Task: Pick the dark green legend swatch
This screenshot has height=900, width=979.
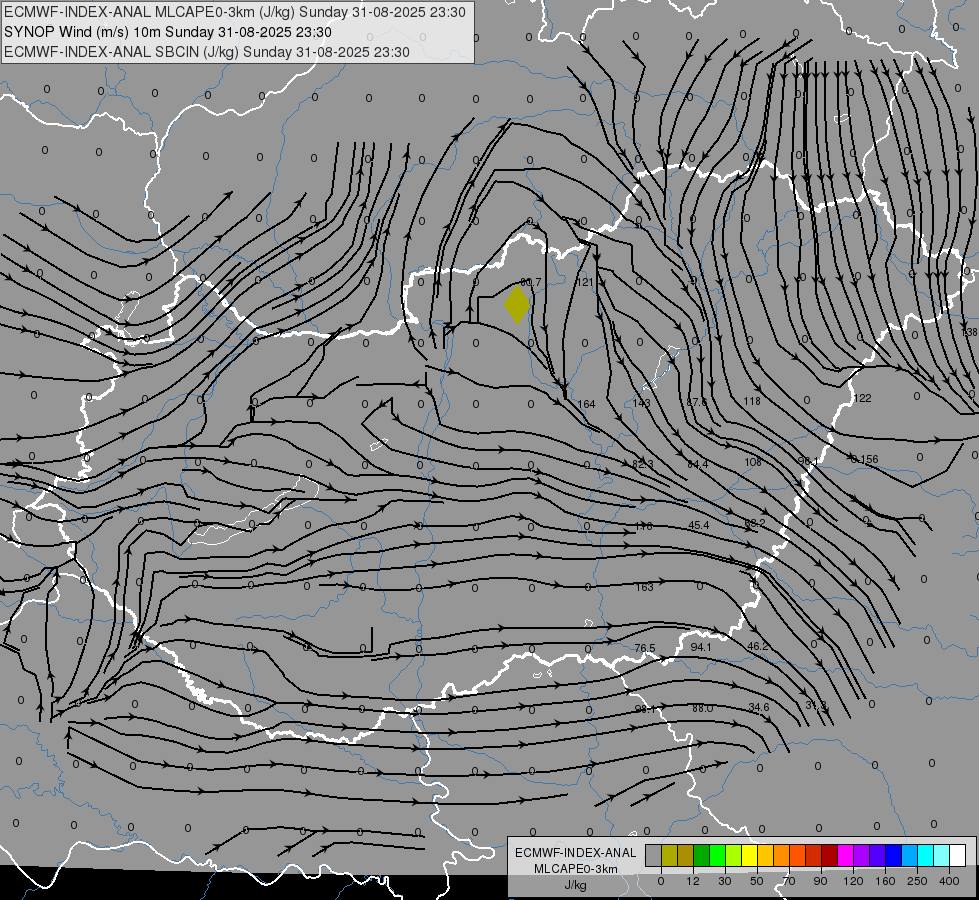Action: [x=702, y=856]
